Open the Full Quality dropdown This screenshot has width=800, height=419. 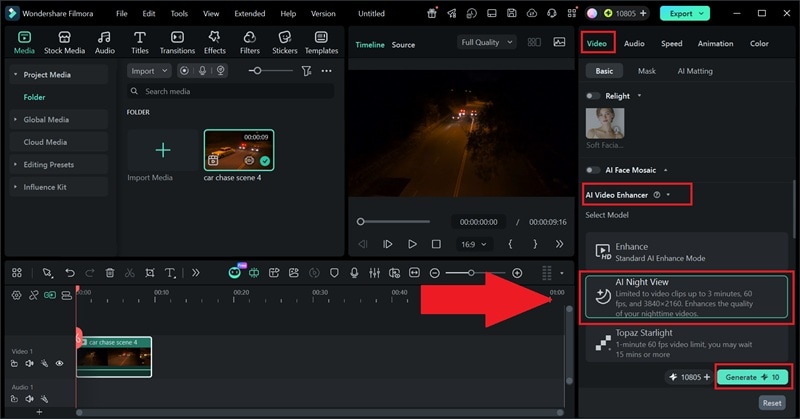pos(486,42)
